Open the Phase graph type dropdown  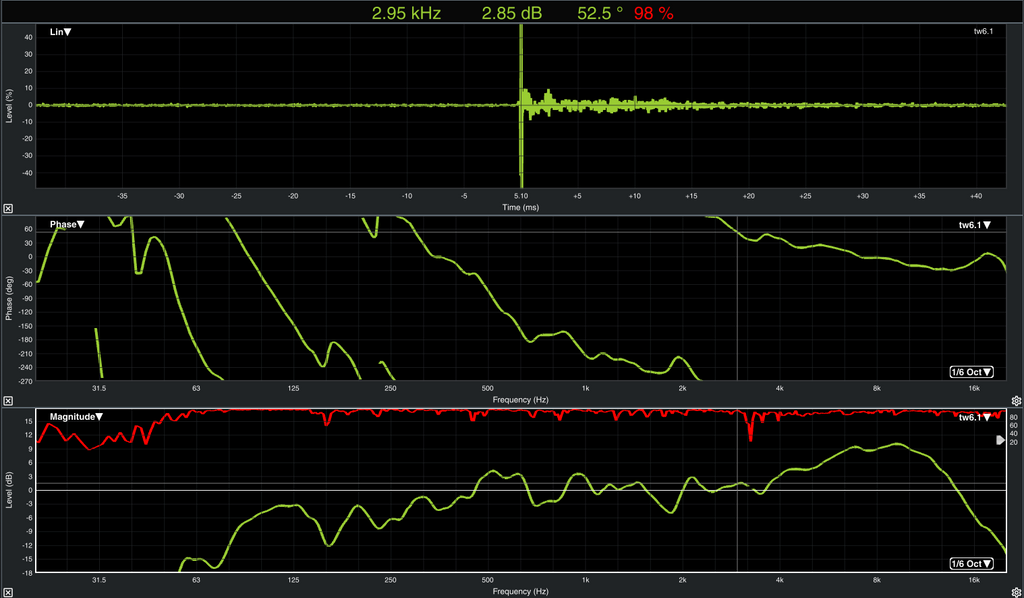pyautogui.click(x=67, y=225)
